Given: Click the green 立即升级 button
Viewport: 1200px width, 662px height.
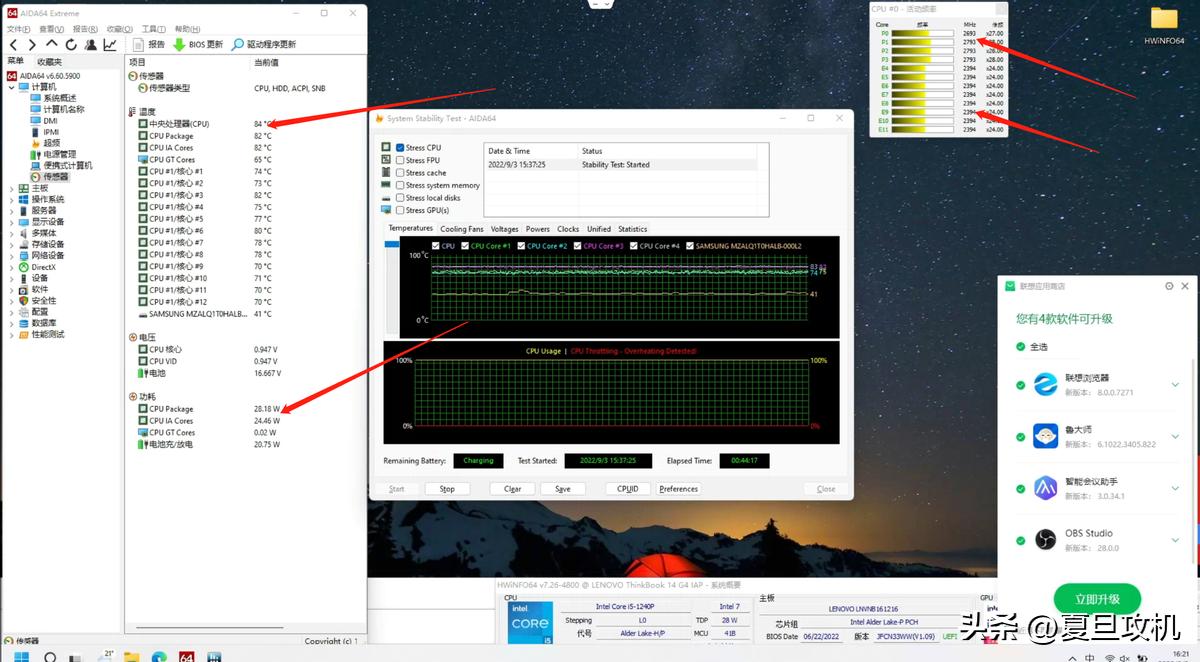Looking at the screenshot, I should [1097, 599].
